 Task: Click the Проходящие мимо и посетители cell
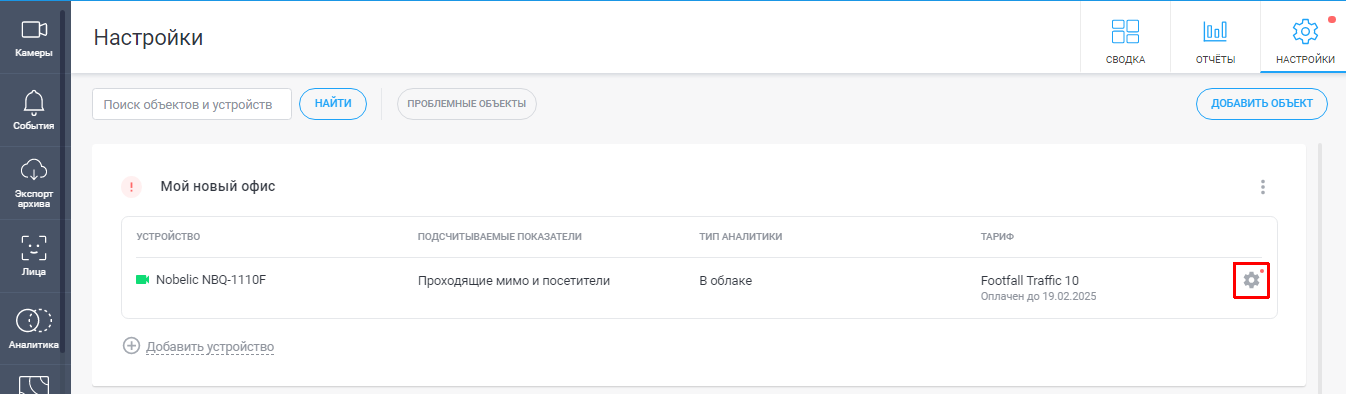(514, 281)
